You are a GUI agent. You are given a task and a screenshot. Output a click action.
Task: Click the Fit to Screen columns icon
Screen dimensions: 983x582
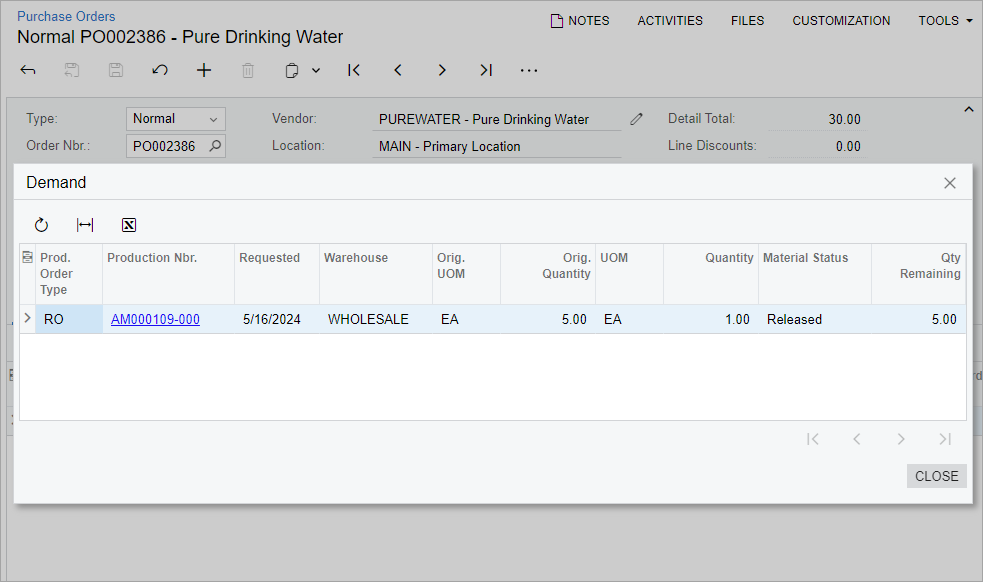pyautogui.click(x=85, y=225)
